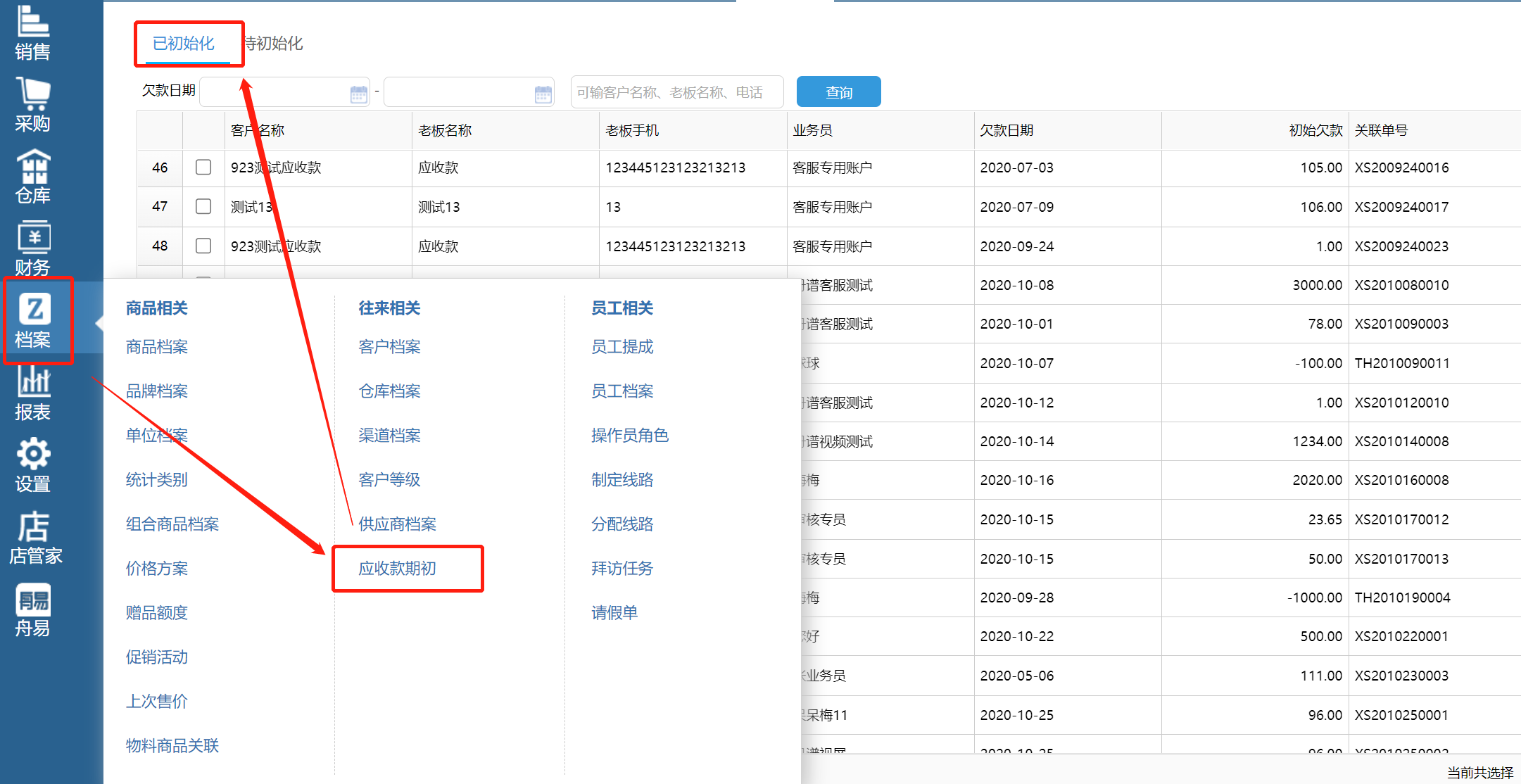Select the 档案 (Archives) sidebar module
The width and height of the screenshot is (1521, 784).
(34, 321)
